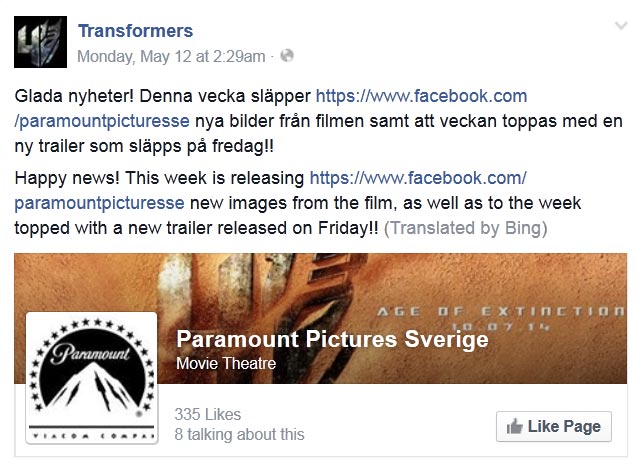Open the Transformers page name link
The height and width of the screenshot is (469, 642).
pyautogui.click(x=135, y=31)
